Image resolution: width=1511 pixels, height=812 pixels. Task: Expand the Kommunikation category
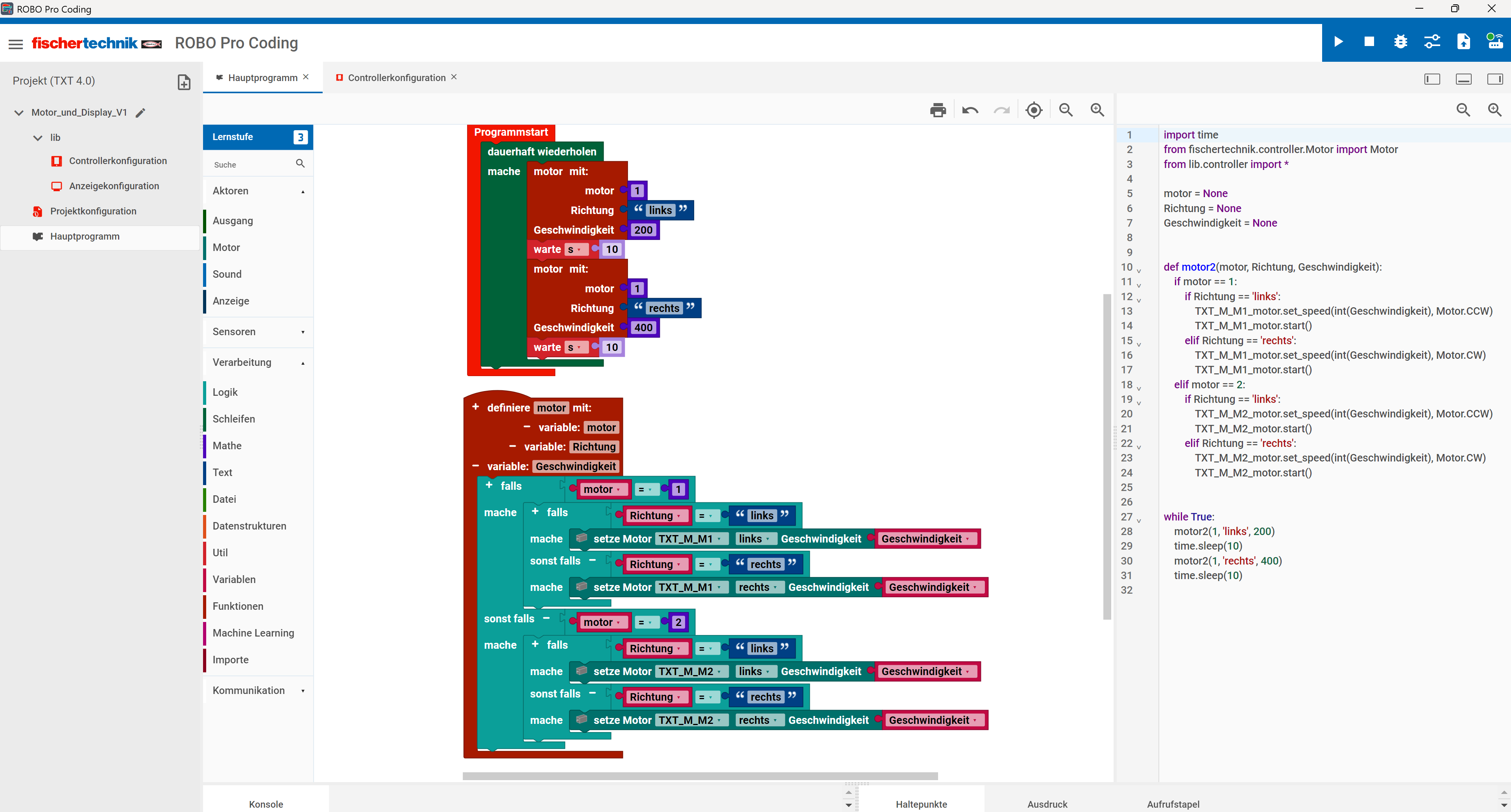[258, 690]
